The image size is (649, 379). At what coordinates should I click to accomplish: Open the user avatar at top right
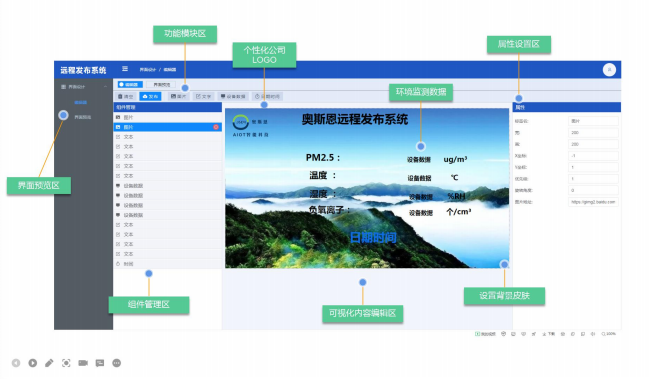(609, 70)
